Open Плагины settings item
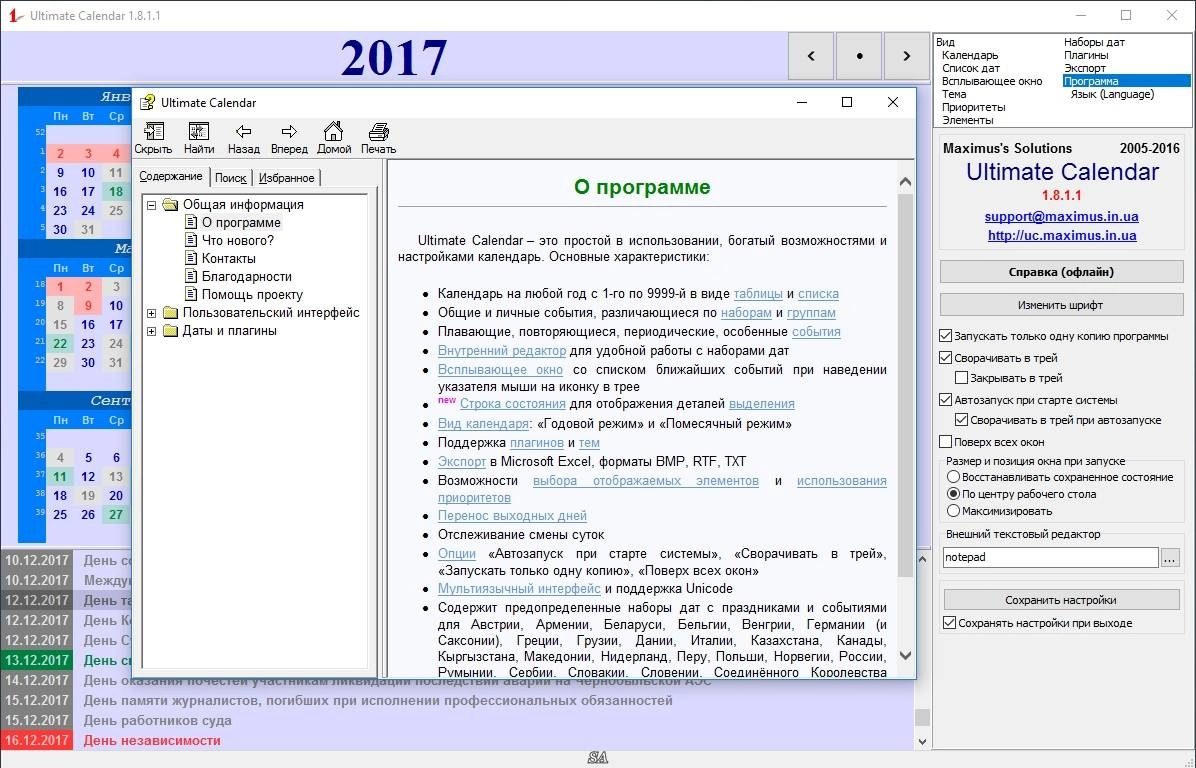1196x768 pixels. coord(1086,55)
